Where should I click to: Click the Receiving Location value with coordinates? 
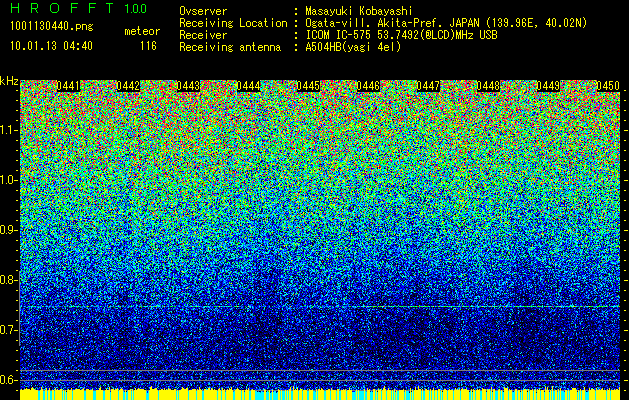coord(446,23)
